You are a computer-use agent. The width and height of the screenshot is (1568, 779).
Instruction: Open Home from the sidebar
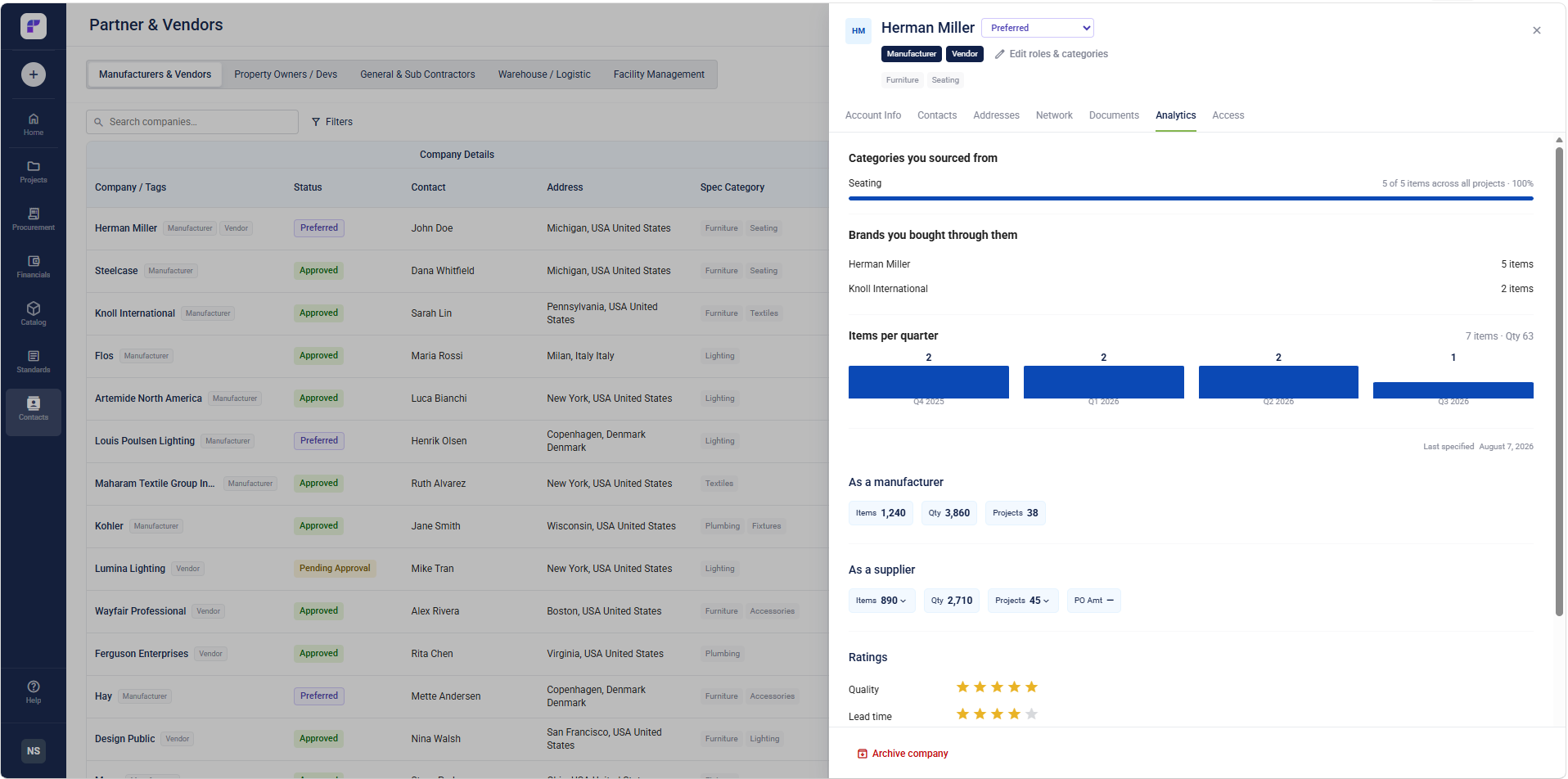[x=34, y=124]
